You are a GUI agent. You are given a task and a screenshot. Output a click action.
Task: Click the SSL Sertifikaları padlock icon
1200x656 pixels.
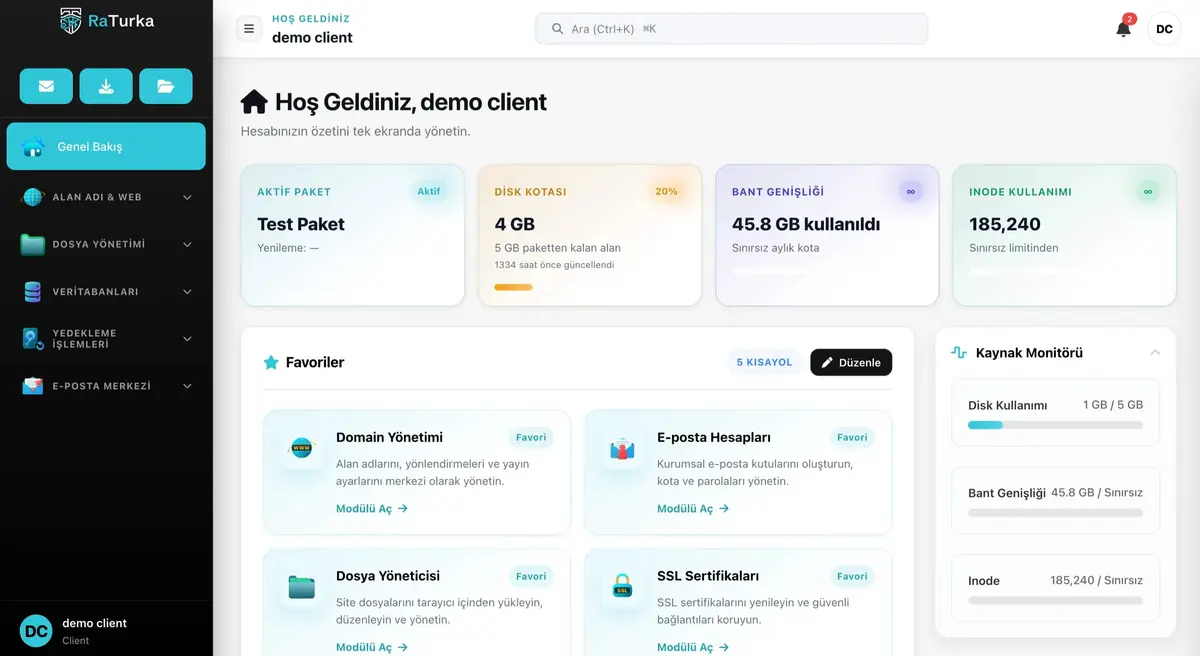[x=622, y=588]
